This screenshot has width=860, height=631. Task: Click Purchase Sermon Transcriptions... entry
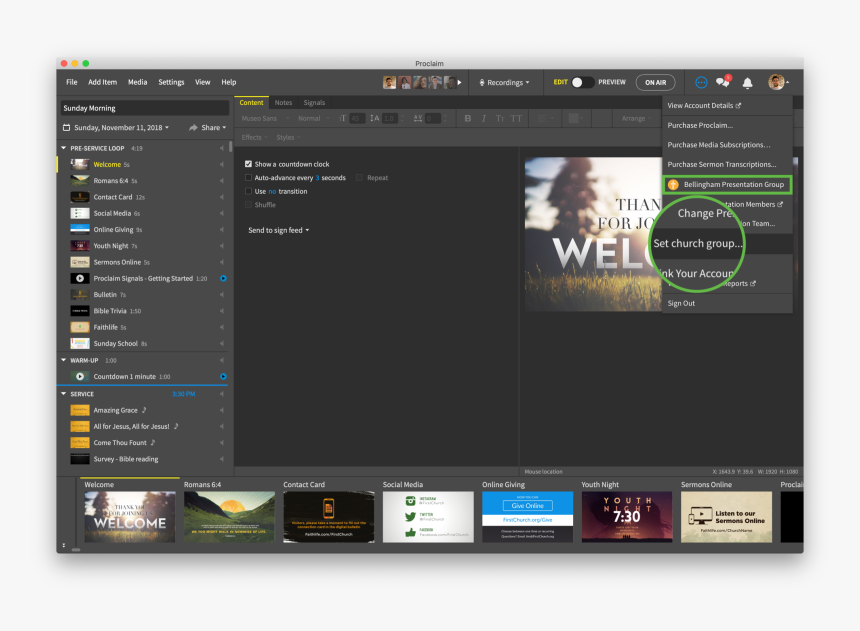pyautogui.click(x=722, y=164)
